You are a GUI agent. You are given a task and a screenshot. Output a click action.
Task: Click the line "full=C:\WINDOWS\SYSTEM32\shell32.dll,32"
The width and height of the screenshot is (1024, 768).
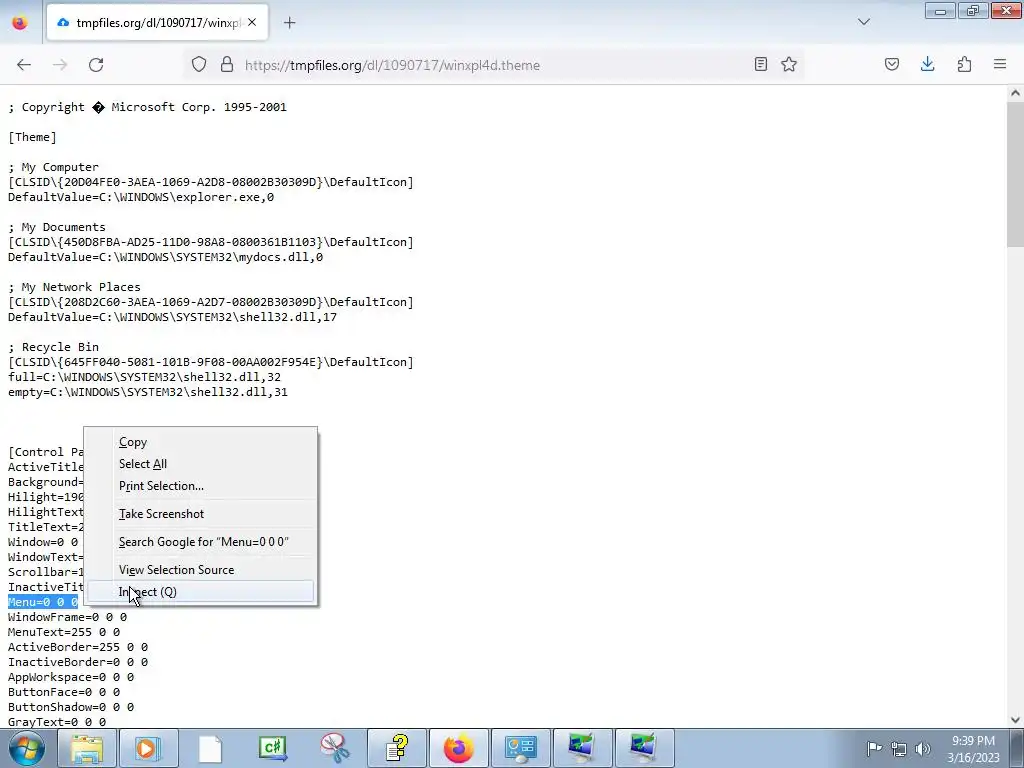[x=144, y=377]
